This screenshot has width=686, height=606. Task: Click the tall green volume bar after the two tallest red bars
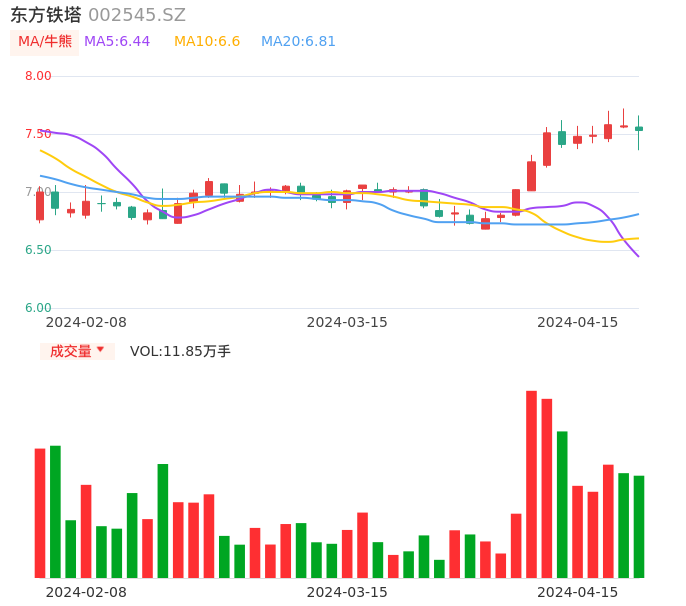[x=562, y=504]
